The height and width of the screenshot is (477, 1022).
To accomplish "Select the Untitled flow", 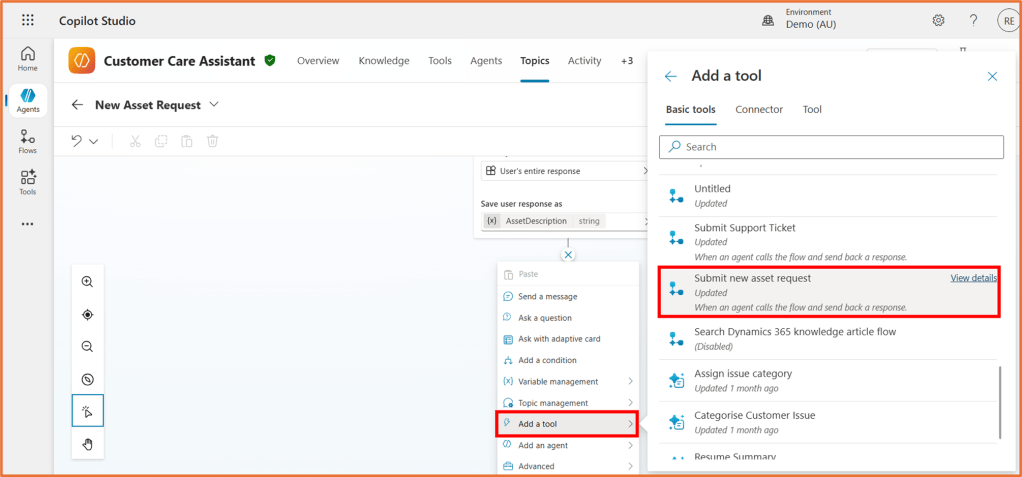I will point(828,195).
